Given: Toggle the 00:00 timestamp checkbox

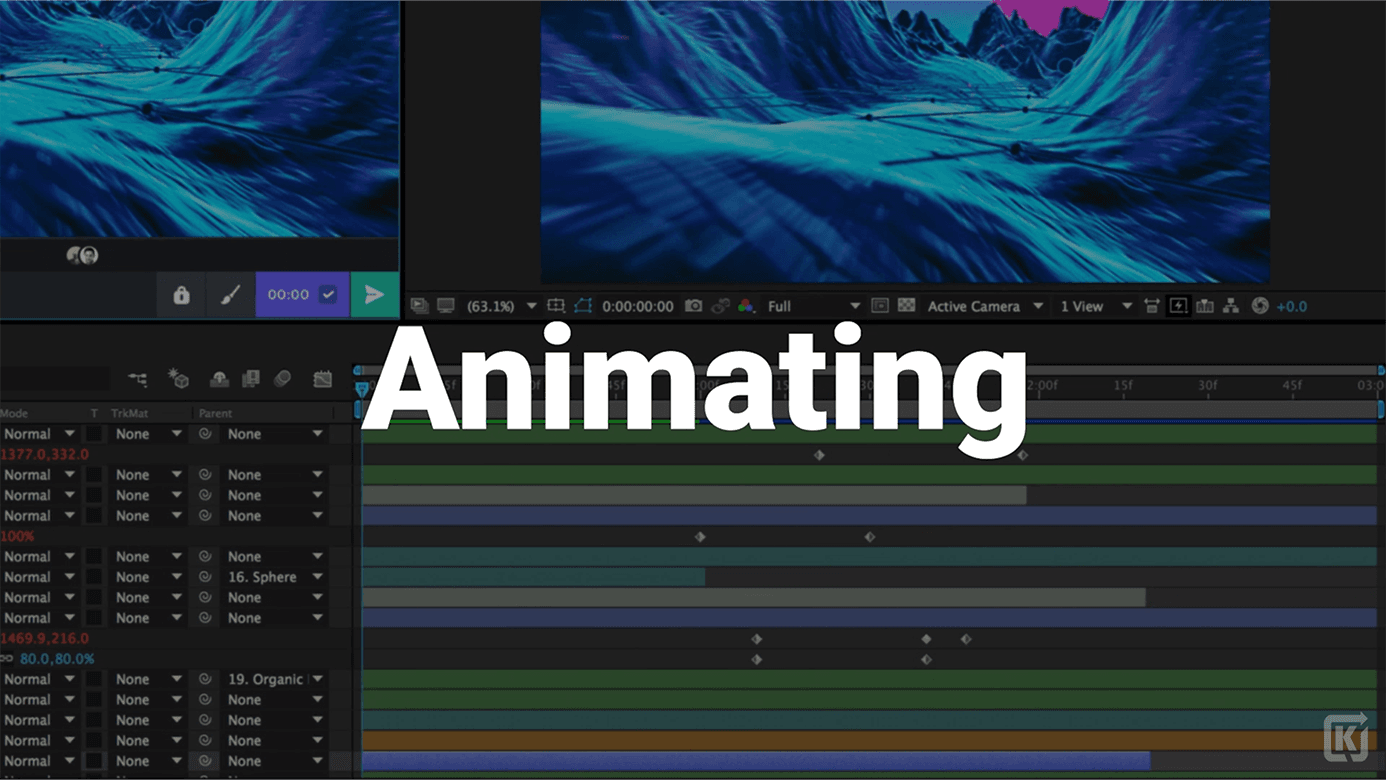Looking at the screenshot, I should coord(328,295).
